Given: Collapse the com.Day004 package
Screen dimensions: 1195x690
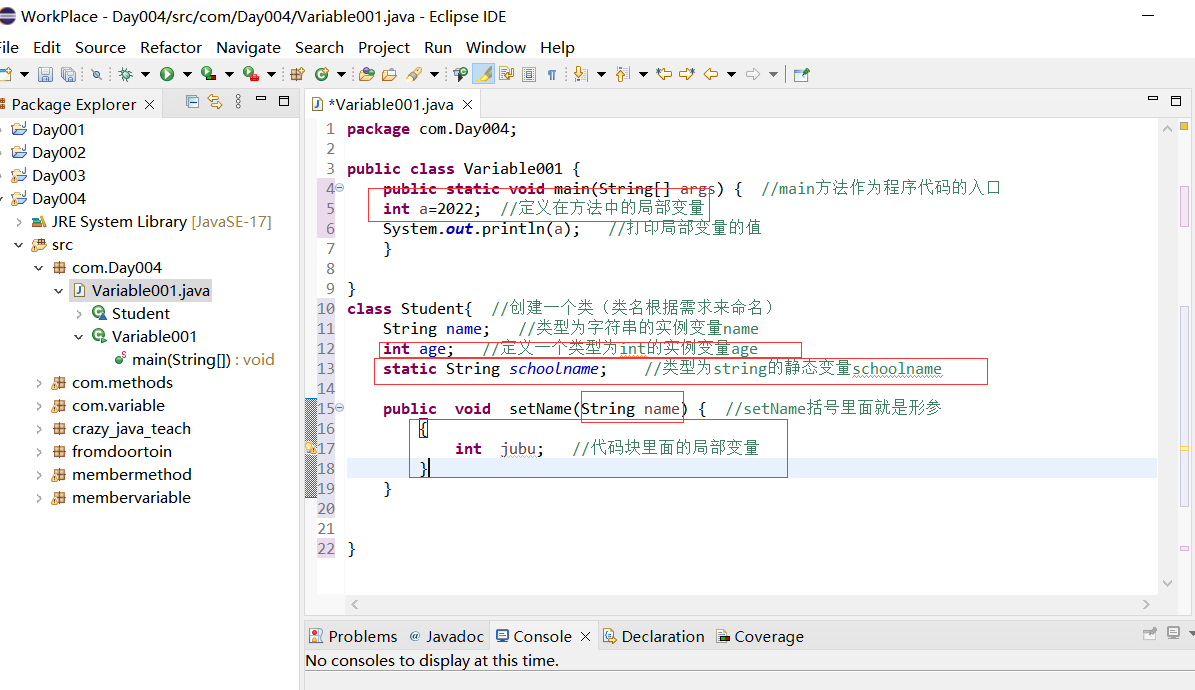Looking at the screenshot, I should 38,267.
